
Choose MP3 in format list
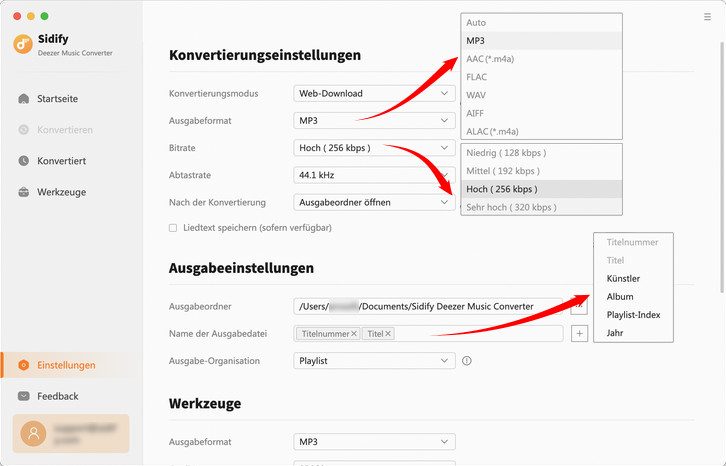point(541,41)
